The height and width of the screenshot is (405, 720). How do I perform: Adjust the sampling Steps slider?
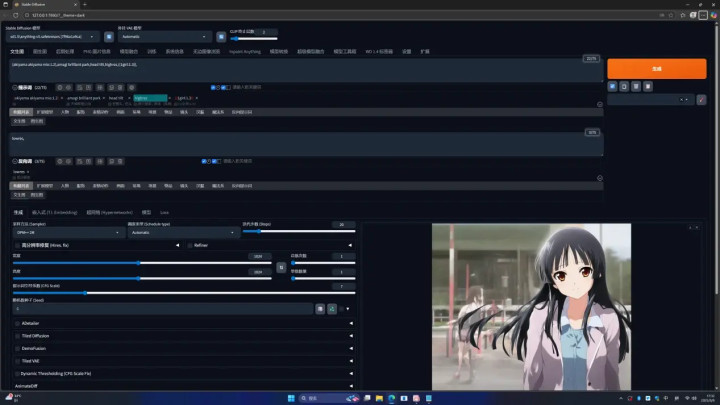[x=298, y=231]
